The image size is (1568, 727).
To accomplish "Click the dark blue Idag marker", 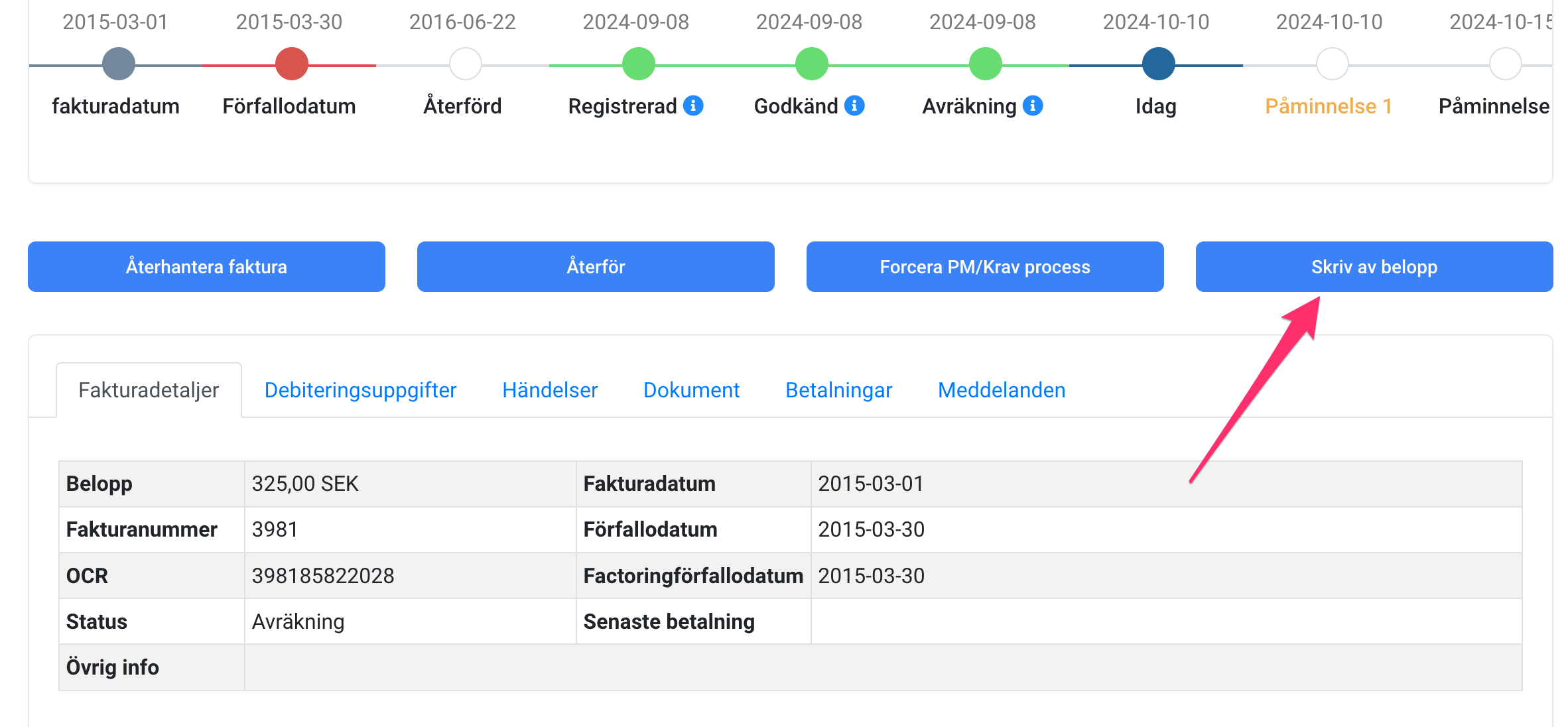I will coord(1158,64).
